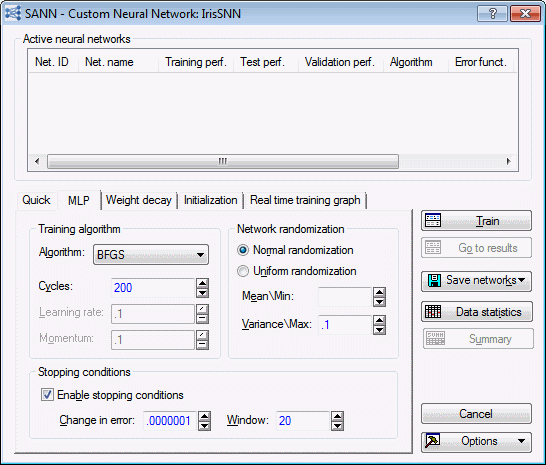The image size is (546, 465).
Task: Expand the Save networks dropdown arrow
Action: [x=521, y=280]
